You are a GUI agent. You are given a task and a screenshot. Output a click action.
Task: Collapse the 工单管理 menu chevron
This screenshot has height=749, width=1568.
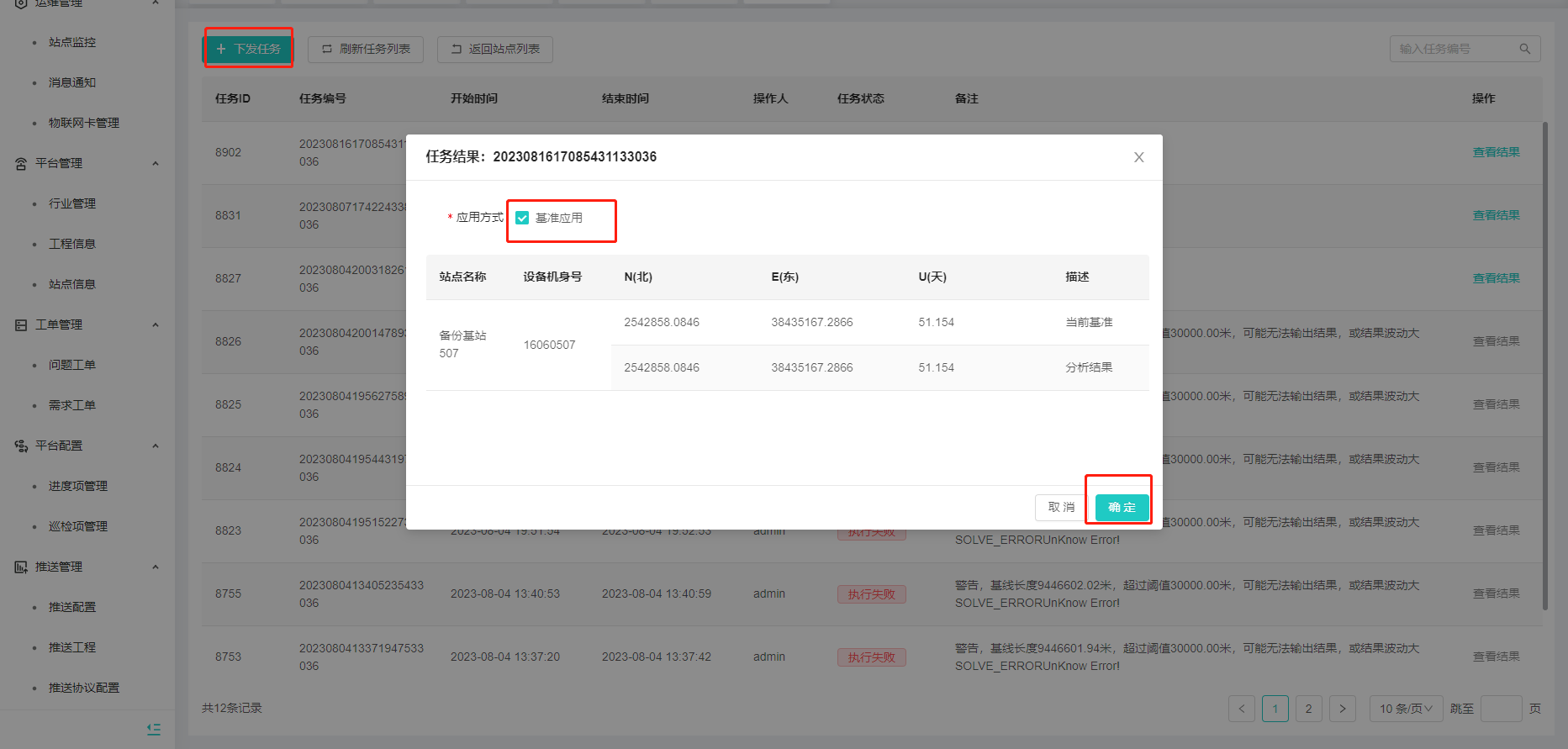[x=156, y=325]
